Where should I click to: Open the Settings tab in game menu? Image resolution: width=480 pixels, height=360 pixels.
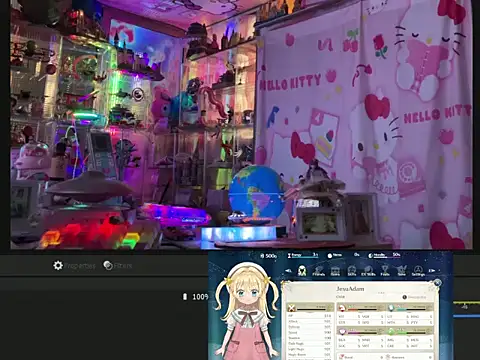coord(418,270)
